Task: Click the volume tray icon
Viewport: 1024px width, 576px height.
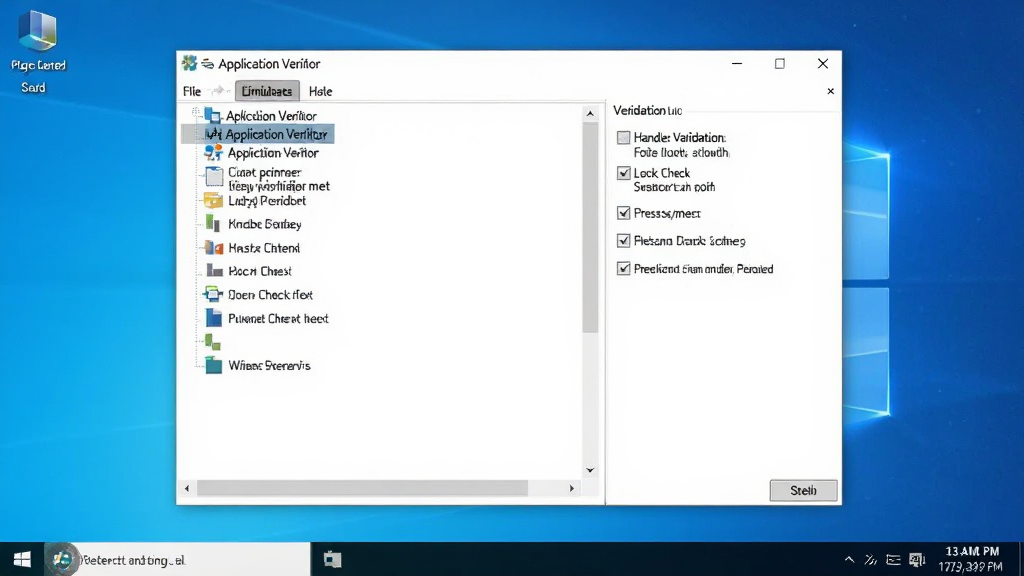Action: click(x=917, y=560)
